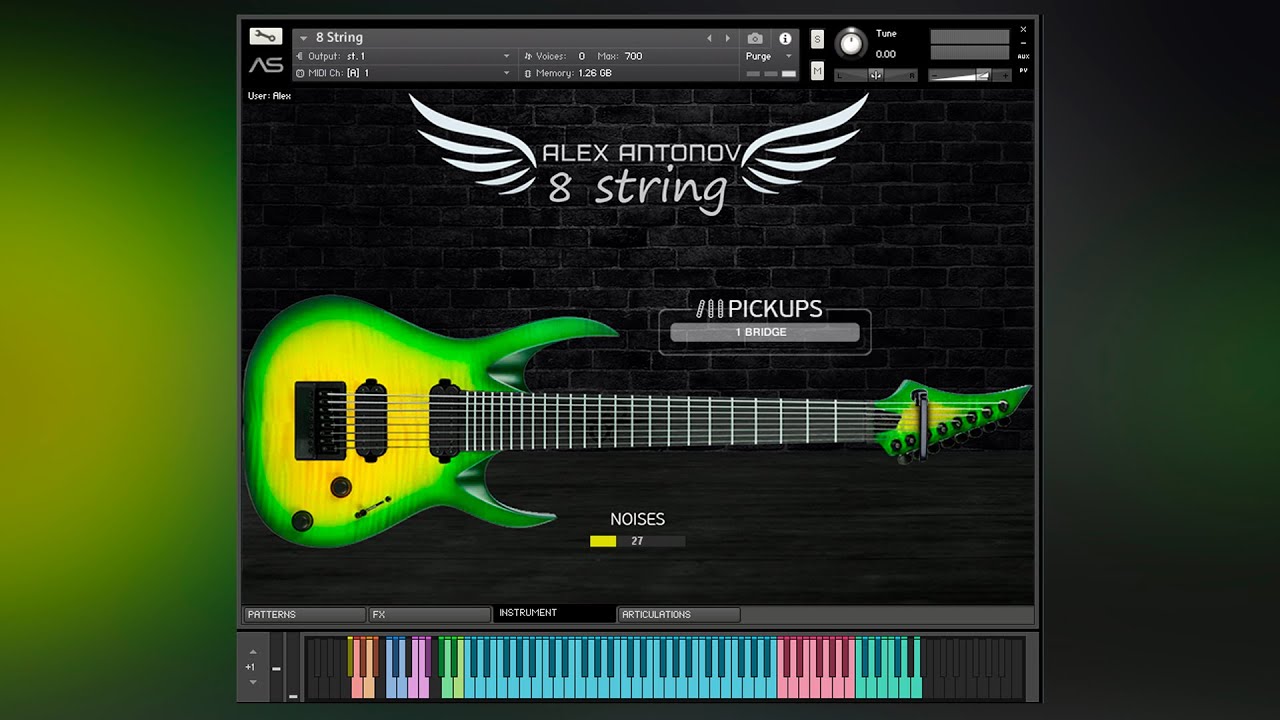Open the MIDI Ch dropdown
Viewport: 1280px width, 720px height.
coord(404,73)
